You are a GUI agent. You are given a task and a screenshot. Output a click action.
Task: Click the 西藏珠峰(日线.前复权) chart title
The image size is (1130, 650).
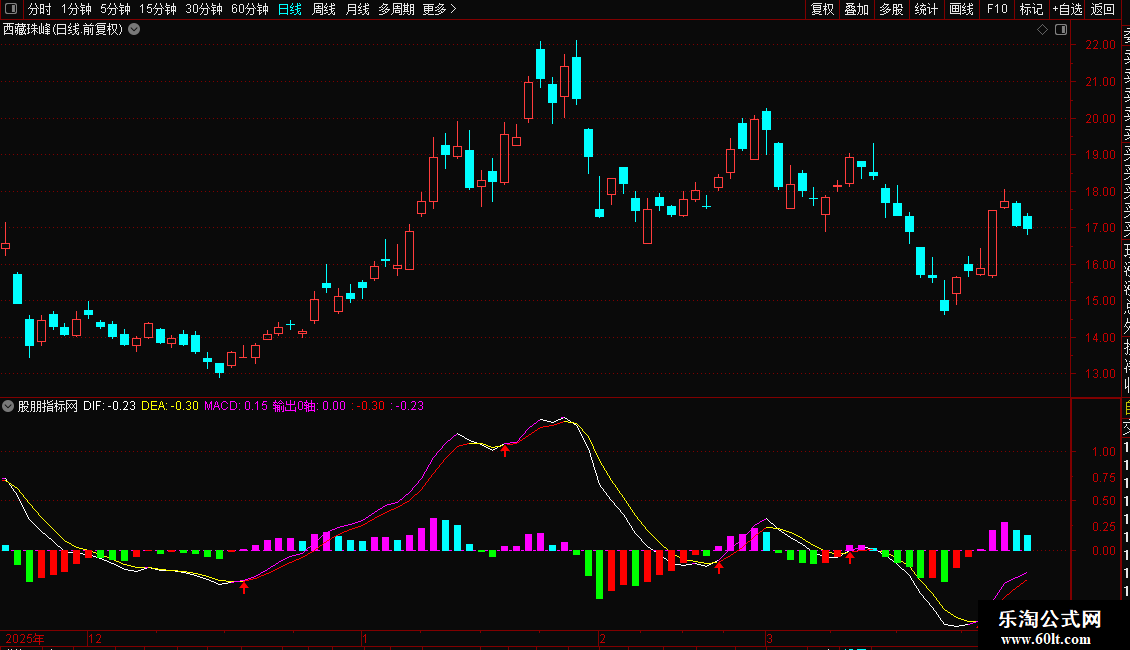(63, 30)
